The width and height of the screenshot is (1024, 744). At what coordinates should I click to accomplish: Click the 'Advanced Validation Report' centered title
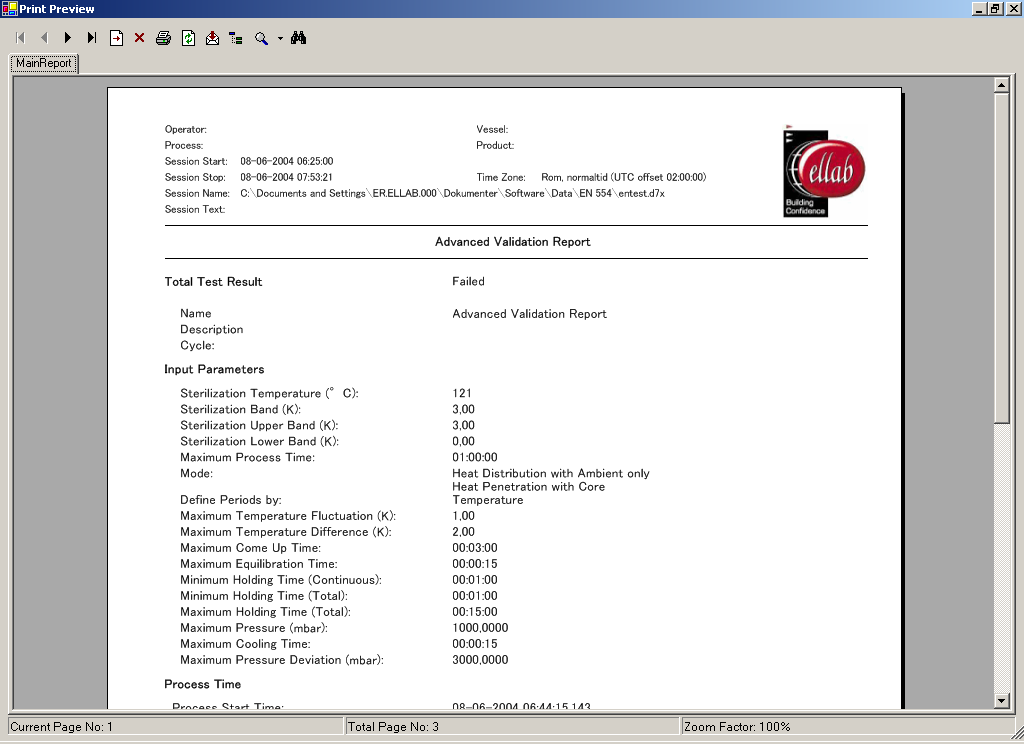coord(513,242)
